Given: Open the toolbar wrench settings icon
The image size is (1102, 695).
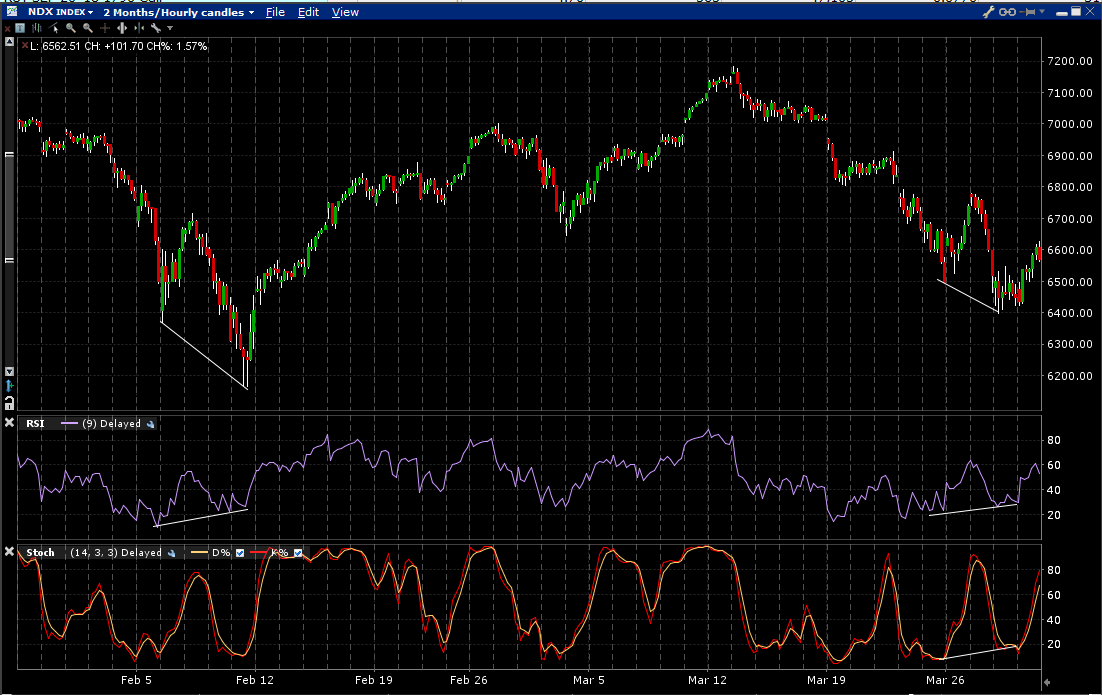Looking at the screenshot, I should click(156, 28).
